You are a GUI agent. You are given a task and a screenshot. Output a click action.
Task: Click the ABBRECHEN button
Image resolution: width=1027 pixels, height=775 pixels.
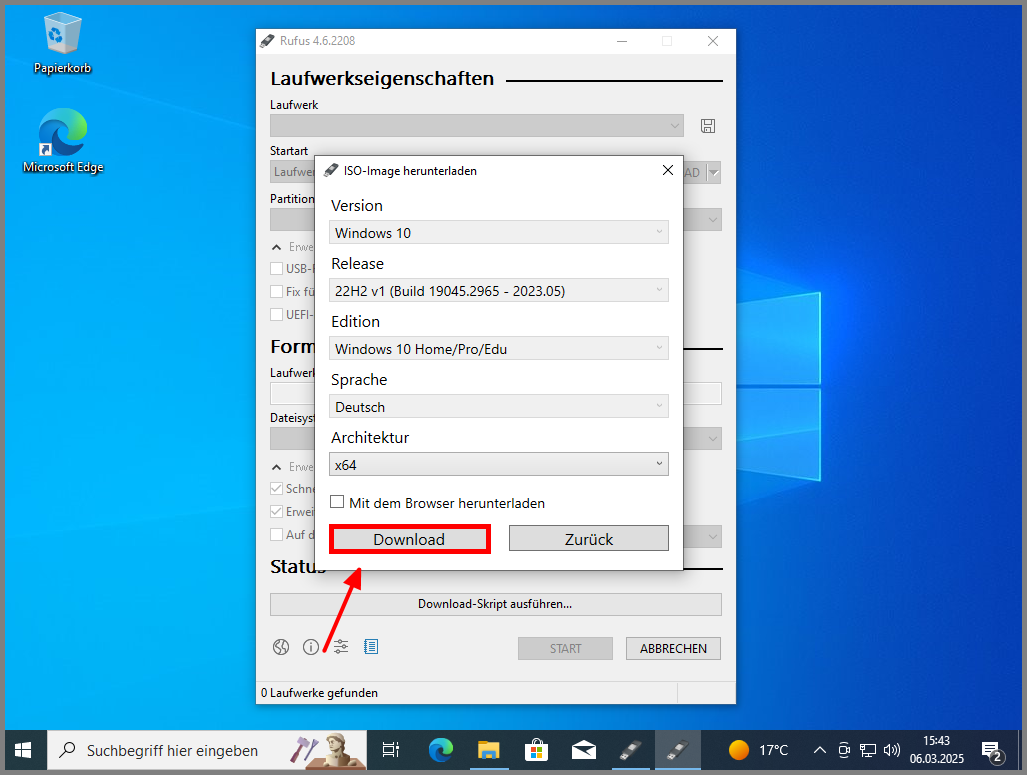point(673,649)
